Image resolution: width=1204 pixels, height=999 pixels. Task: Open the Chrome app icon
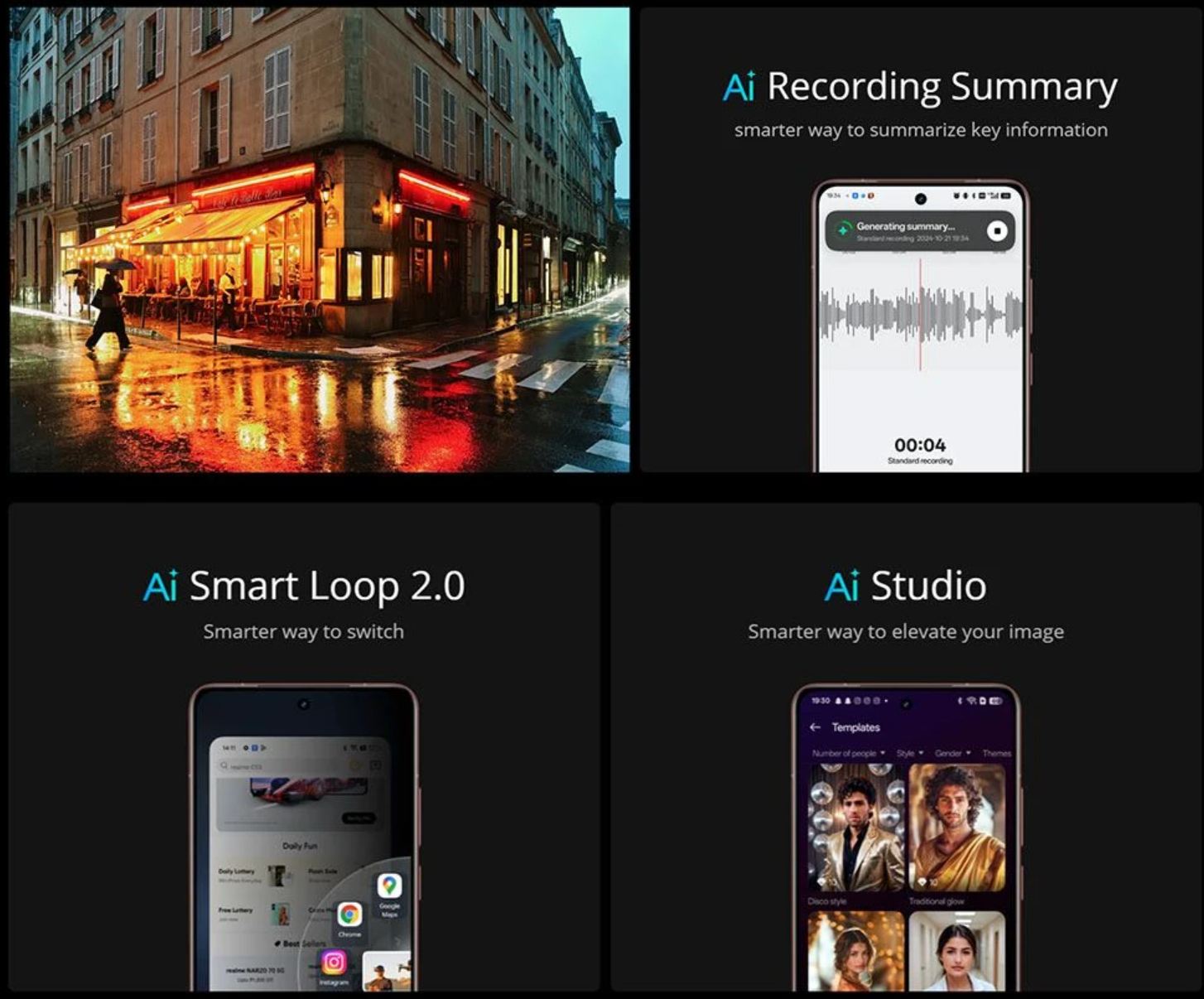pyautogui.click(x=349, y=915)
